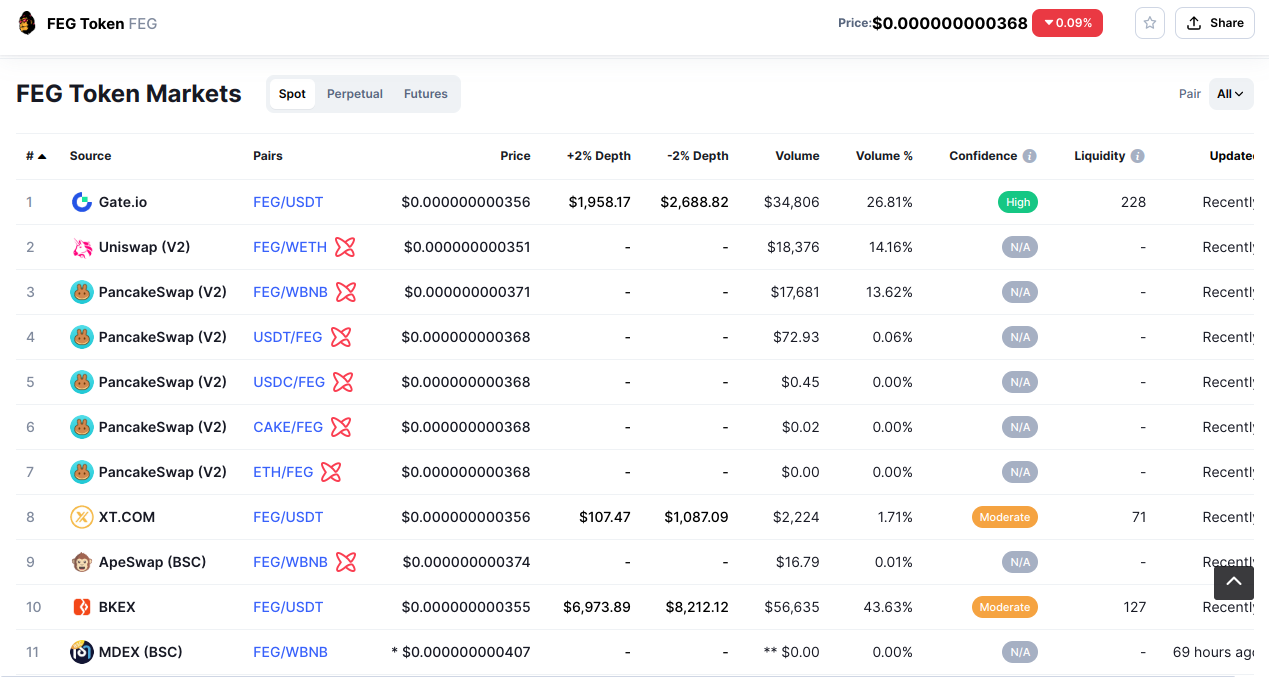The width and height of the screenshot is (1269, 677).
Task: Click the -2% Depth column header
Action: pos(698,156)
